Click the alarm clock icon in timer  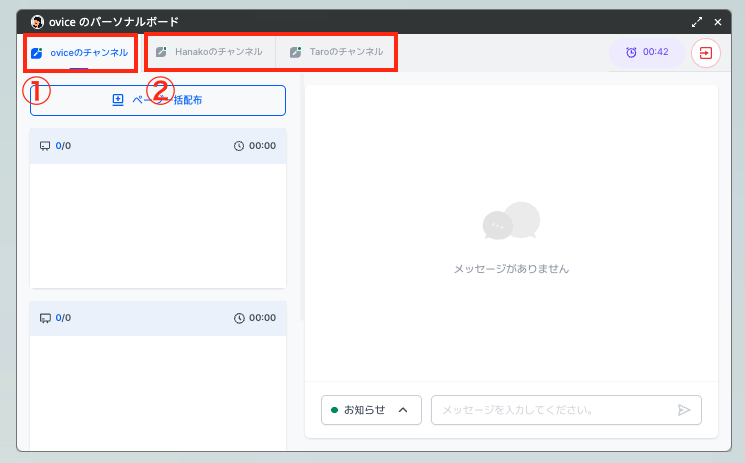coord(631,52)
